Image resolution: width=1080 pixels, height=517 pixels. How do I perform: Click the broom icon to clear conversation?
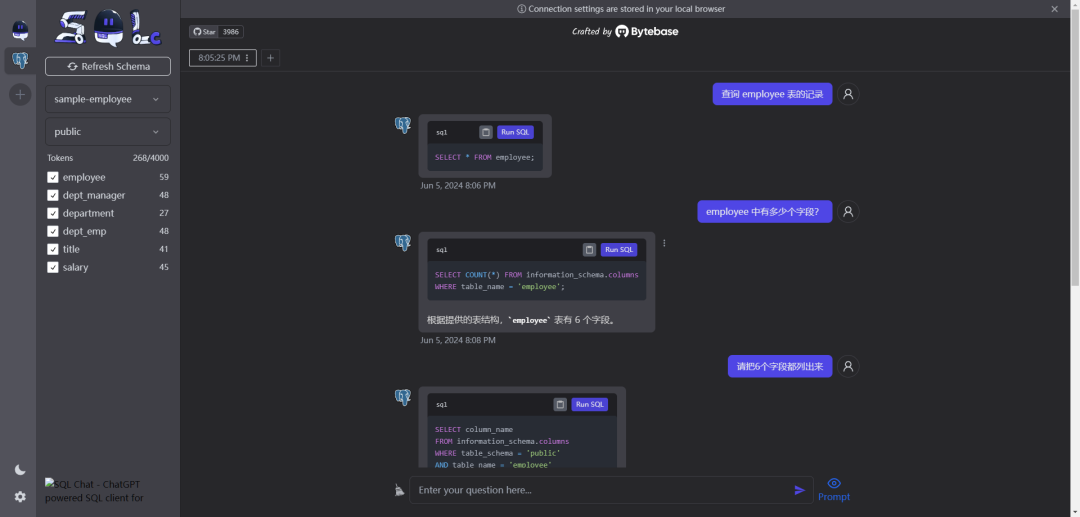(400, 490)
